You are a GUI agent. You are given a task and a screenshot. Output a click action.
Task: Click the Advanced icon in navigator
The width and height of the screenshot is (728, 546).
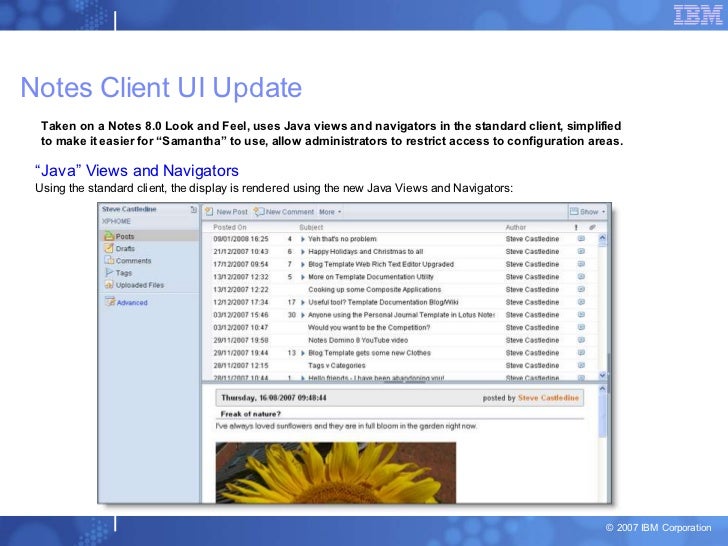[x=110, y=301]
